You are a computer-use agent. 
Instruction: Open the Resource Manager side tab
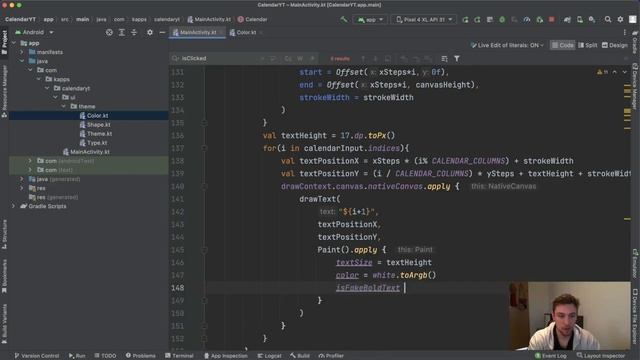click(x=4, y=91)
